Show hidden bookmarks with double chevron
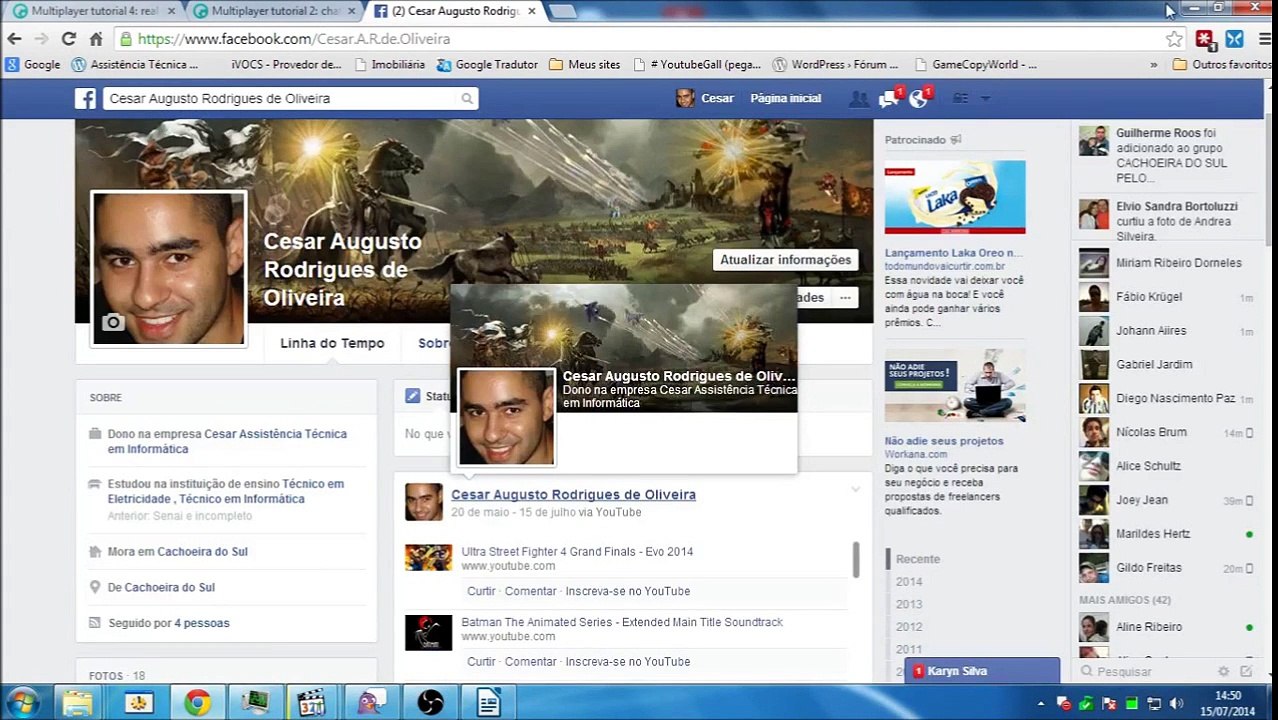Screen dimensions: 1278x720 pos(1153,64)
